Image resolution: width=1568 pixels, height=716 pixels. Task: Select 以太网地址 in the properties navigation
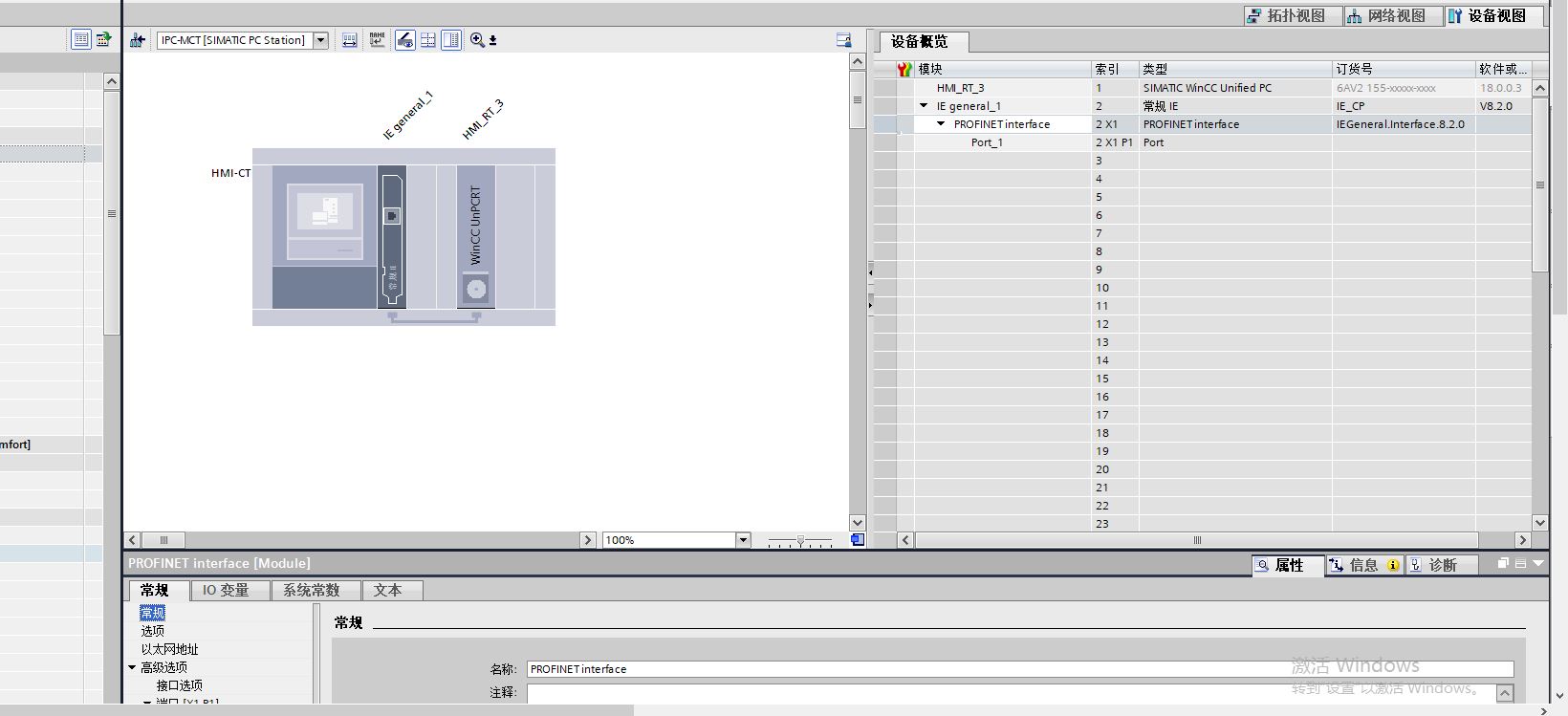pos(169,649)
